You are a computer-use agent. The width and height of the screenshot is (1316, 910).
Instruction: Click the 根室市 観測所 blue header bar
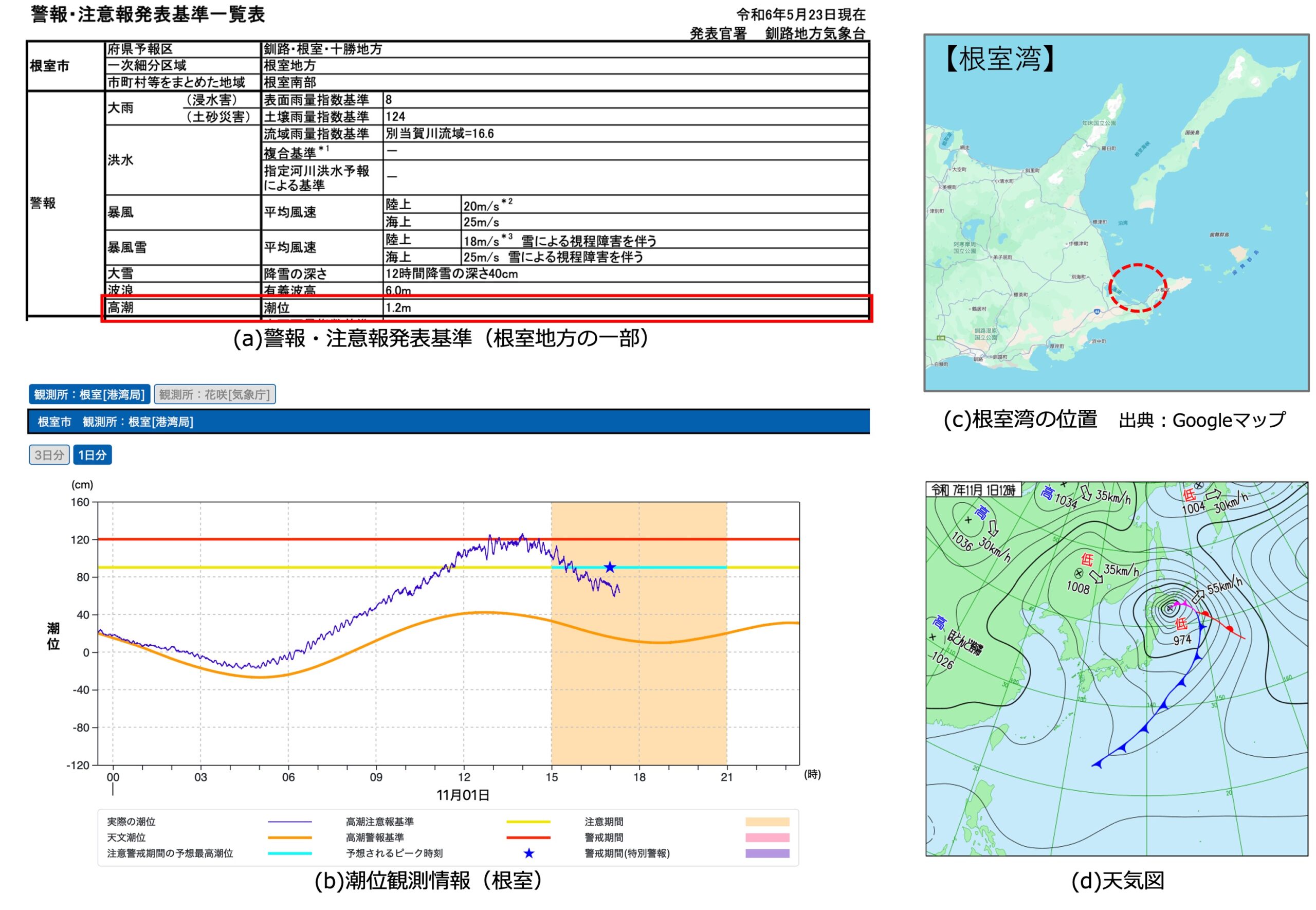tap(448, 422)
